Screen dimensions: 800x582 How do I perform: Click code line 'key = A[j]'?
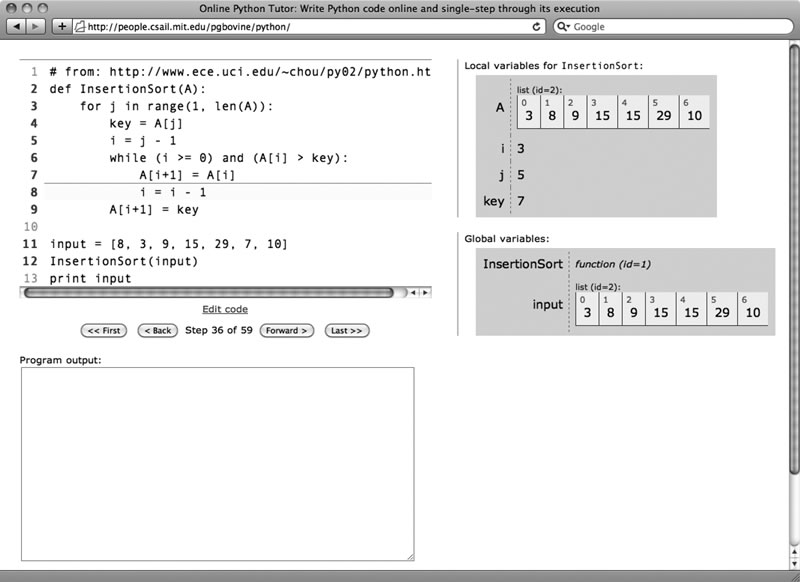146,123
